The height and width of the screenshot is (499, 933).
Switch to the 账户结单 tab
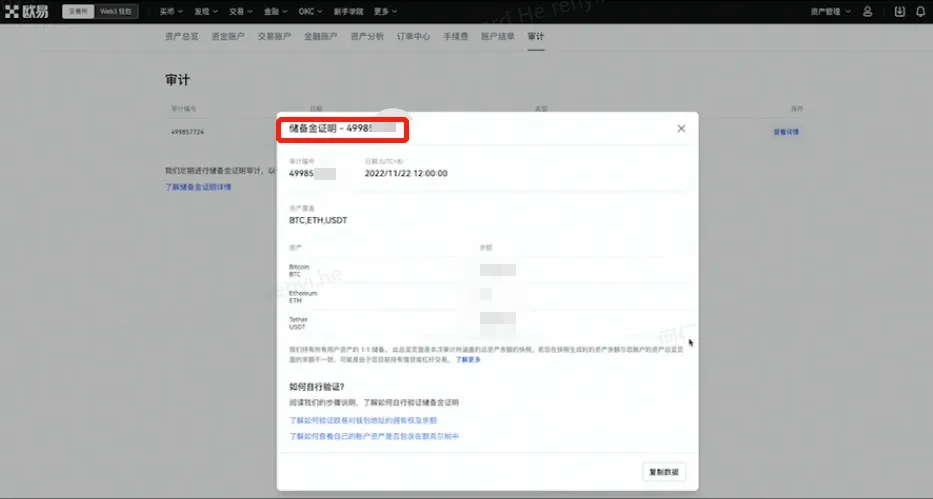498,36
